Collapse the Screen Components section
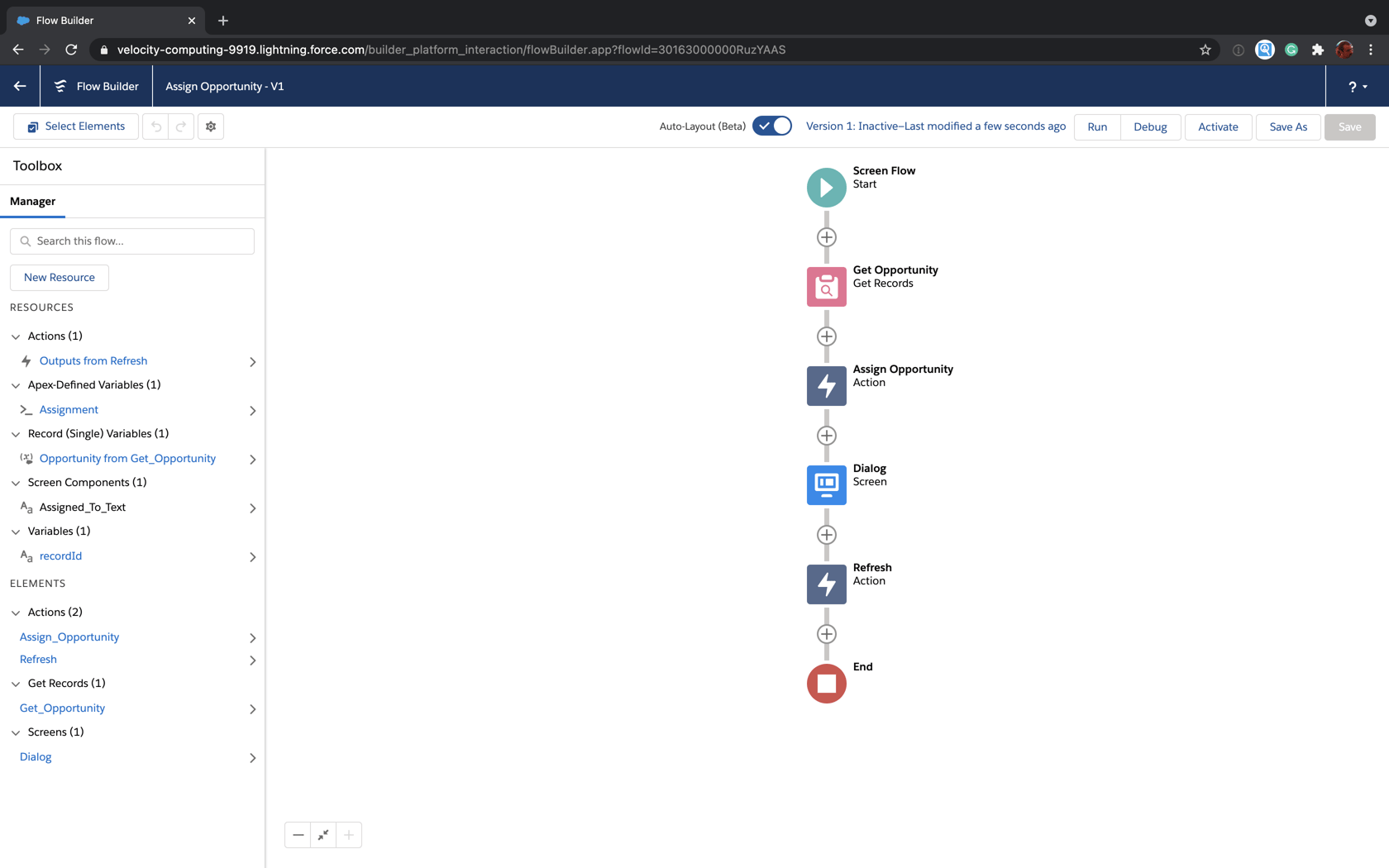1389x868 pixels. coord(16,483)
